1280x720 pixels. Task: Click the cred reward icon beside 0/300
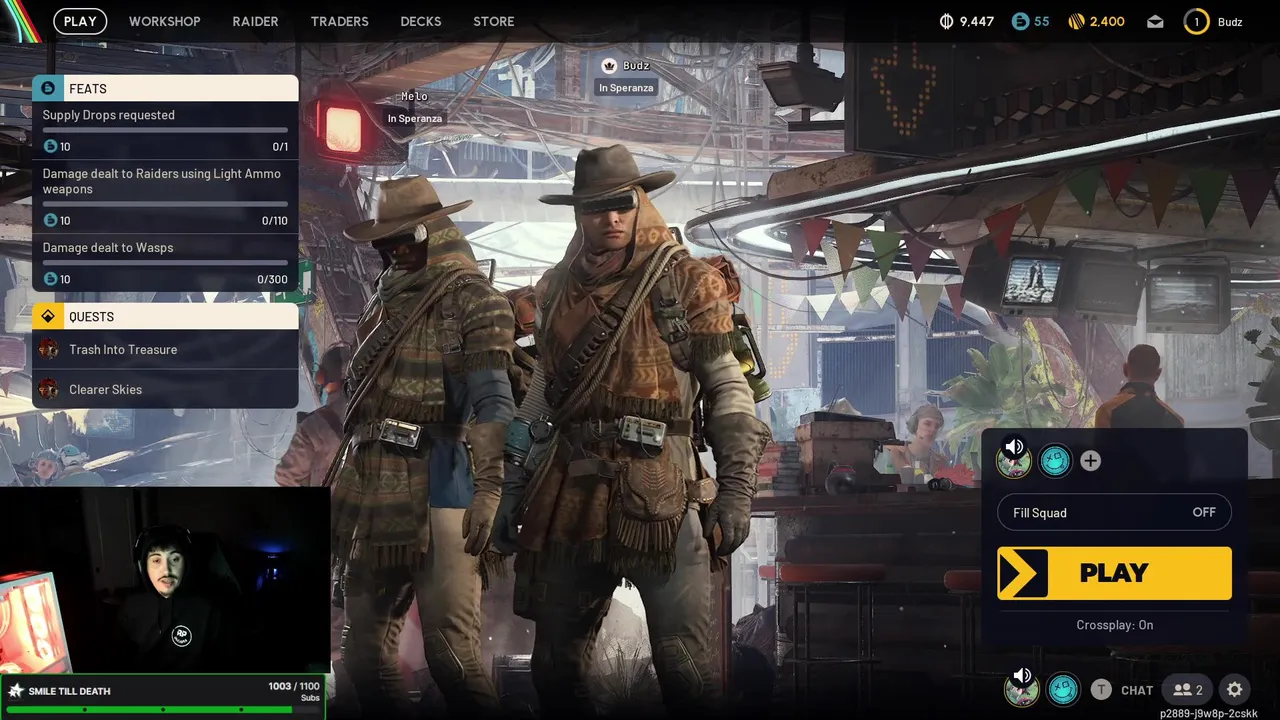[x=51, y=279]
